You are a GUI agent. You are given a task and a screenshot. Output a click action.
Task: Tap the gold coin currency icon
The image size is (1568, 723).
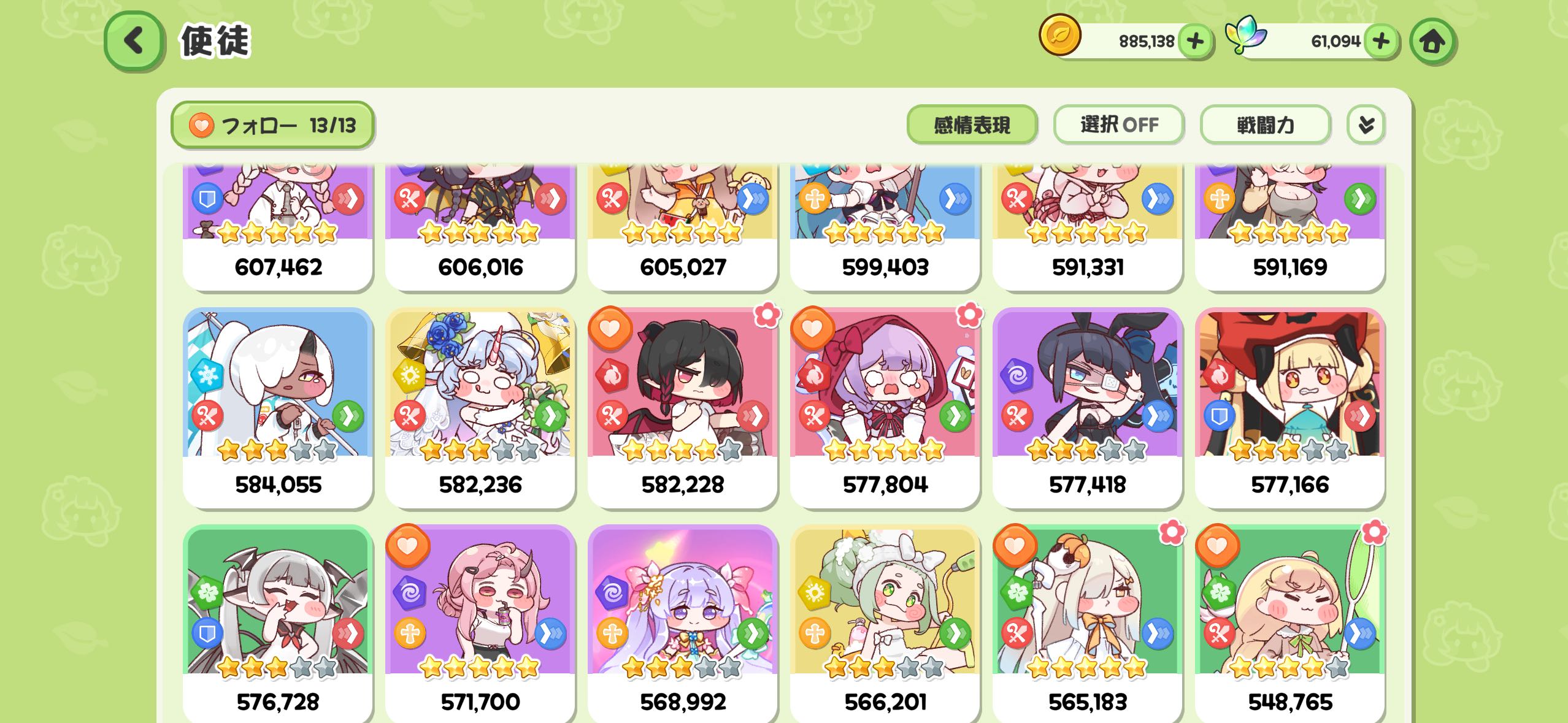click(1059, 35)
